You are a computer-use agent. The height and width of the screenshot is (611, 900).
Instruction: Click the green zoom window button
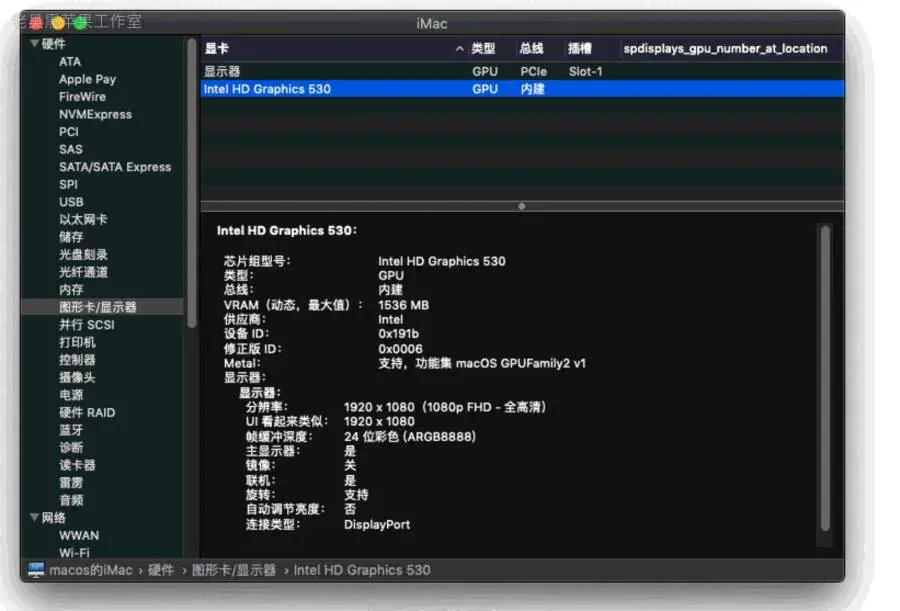80,23
